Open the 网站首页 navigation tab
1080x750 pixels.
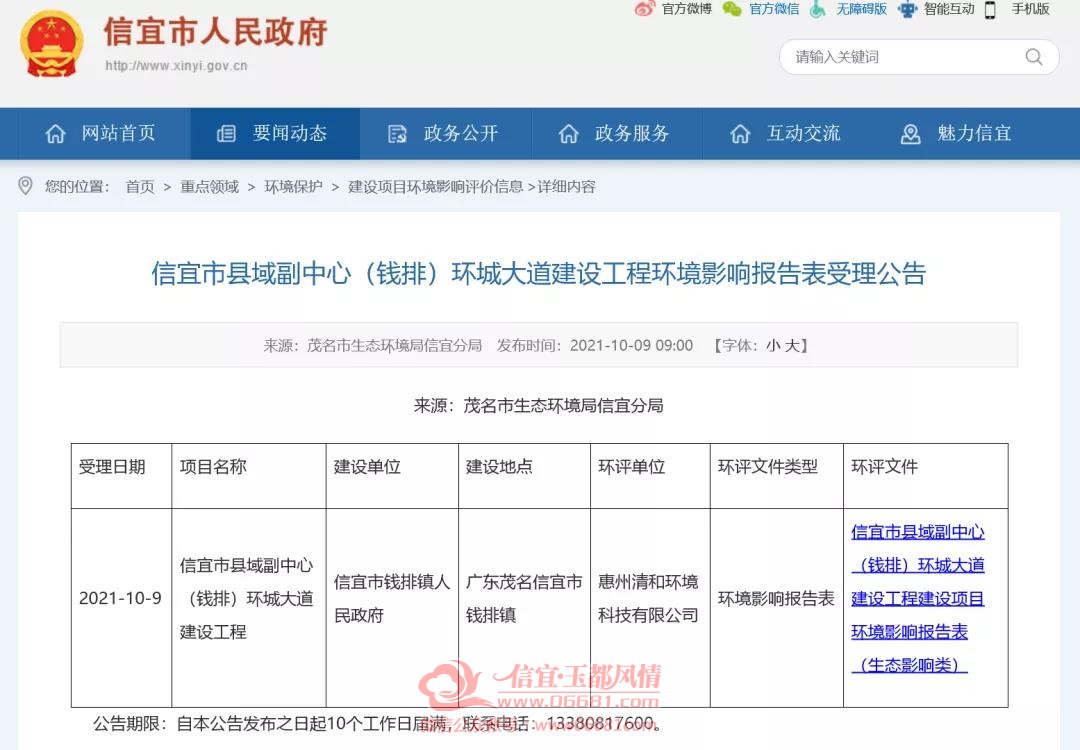click(104, 134)
